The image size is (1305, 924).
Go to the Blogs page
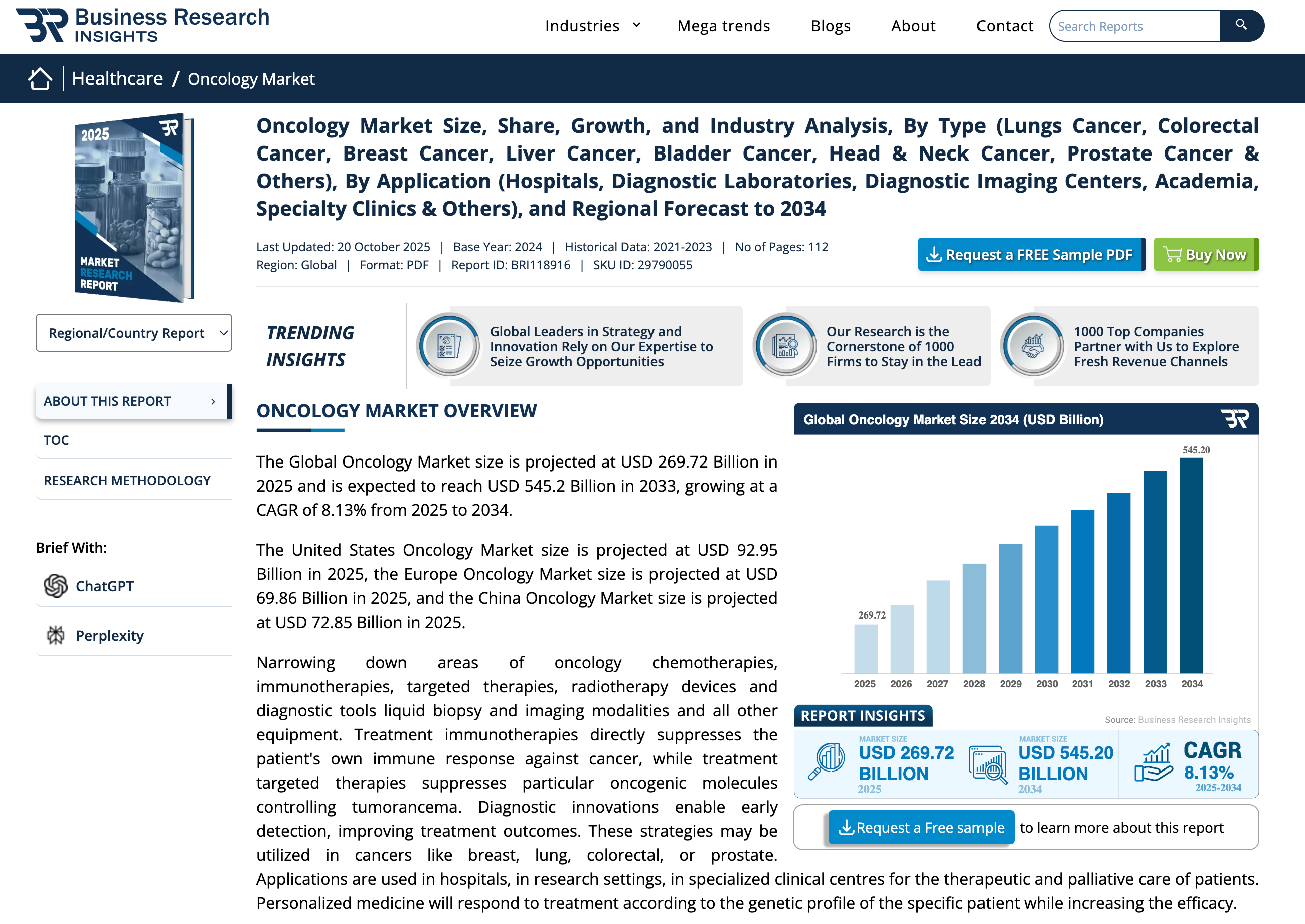coord(830,26)
